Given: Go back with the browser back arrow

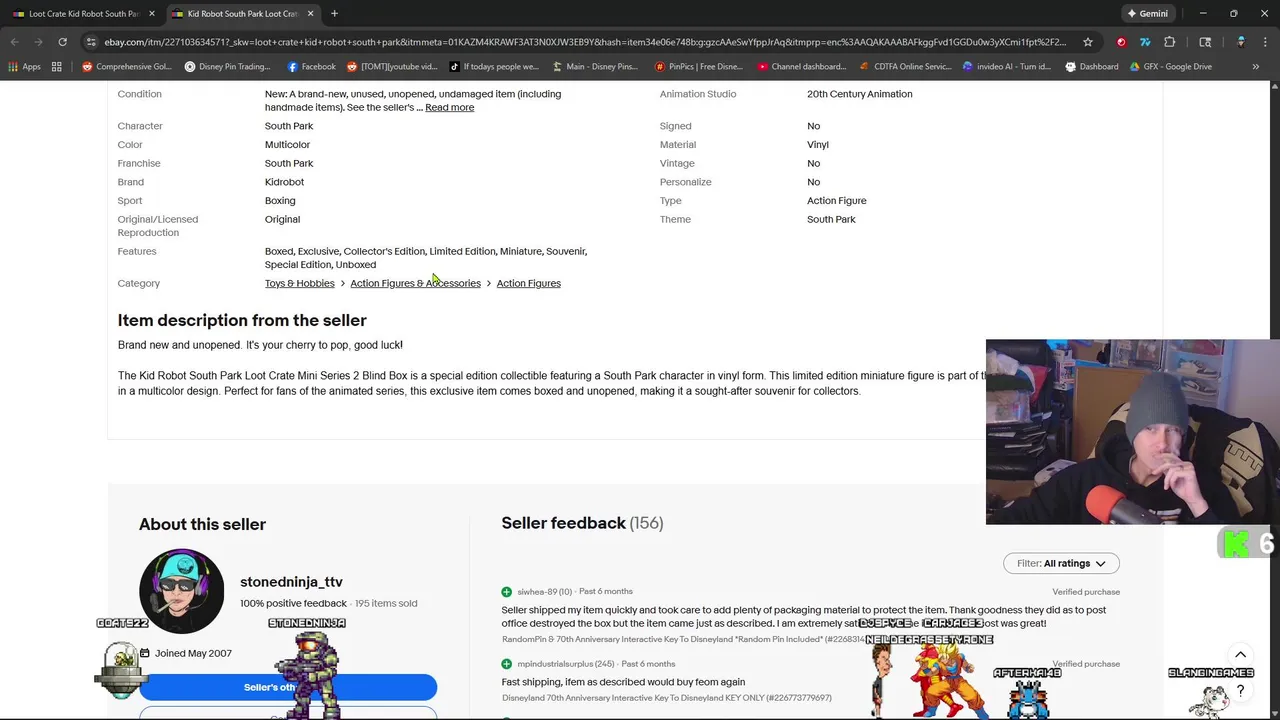Looking at the screenshot, I should tap(14, 42).
